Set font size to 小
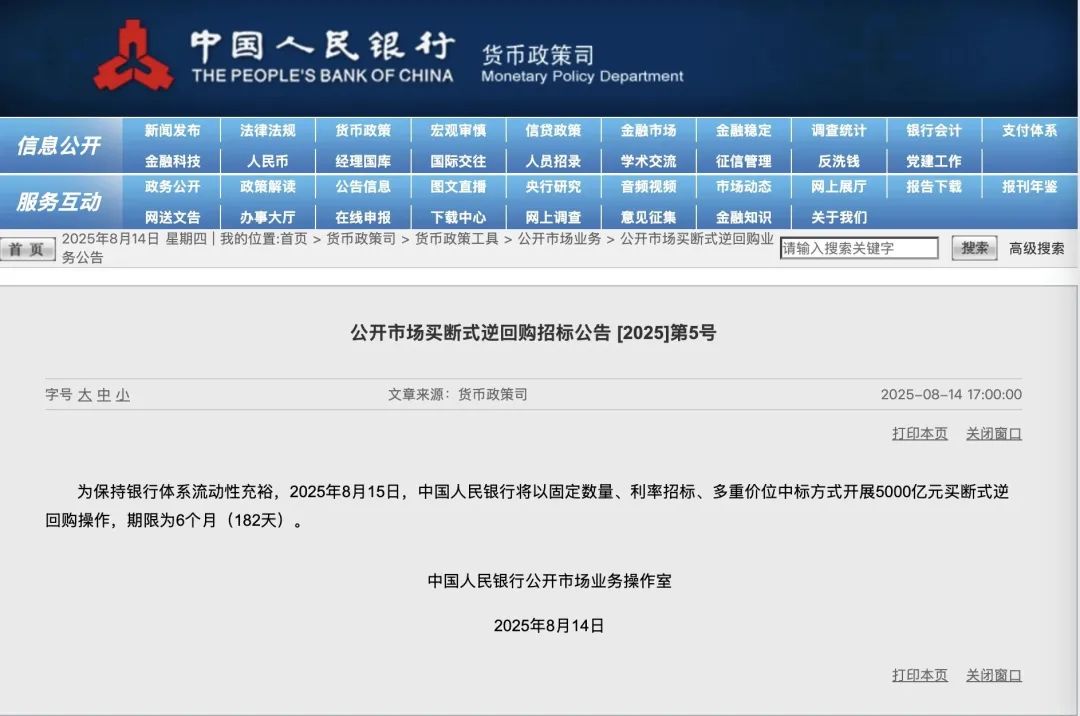This screenshot has width=1080, height=716. pyautogui.click(x=123, y=394)
